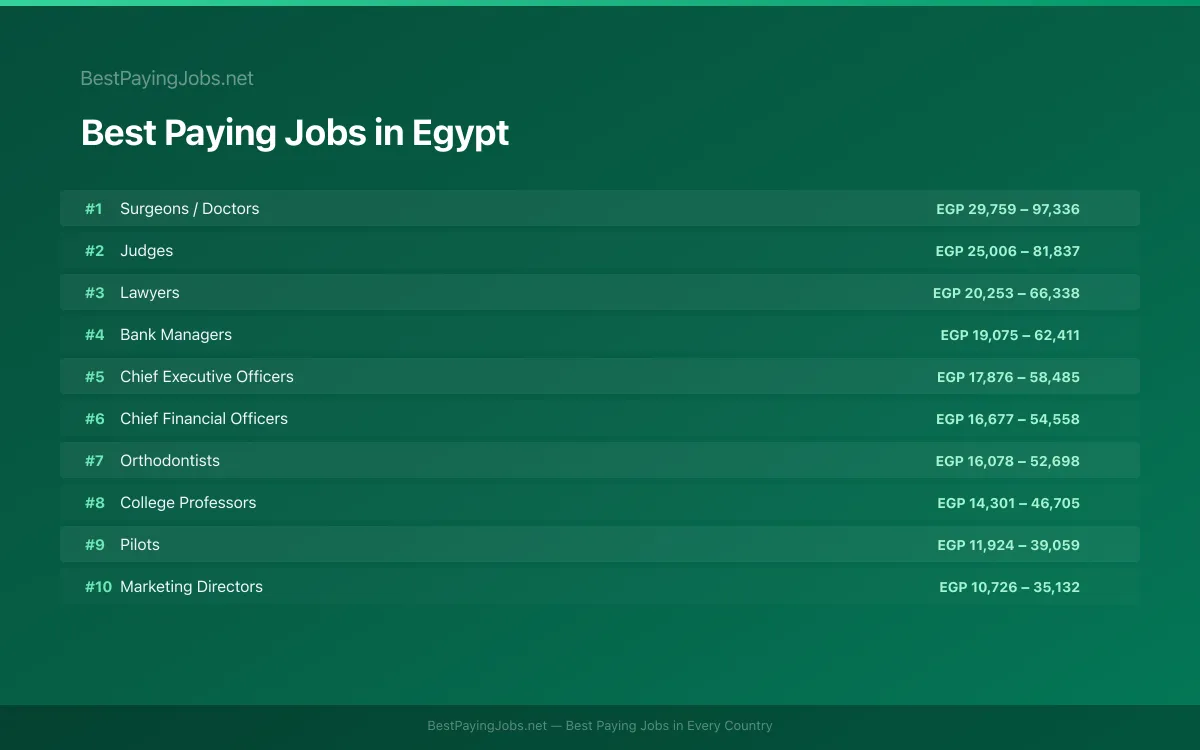Select the College Professors job title
This screenshot has height=750, width=1200.
click(x=188, y=503)
